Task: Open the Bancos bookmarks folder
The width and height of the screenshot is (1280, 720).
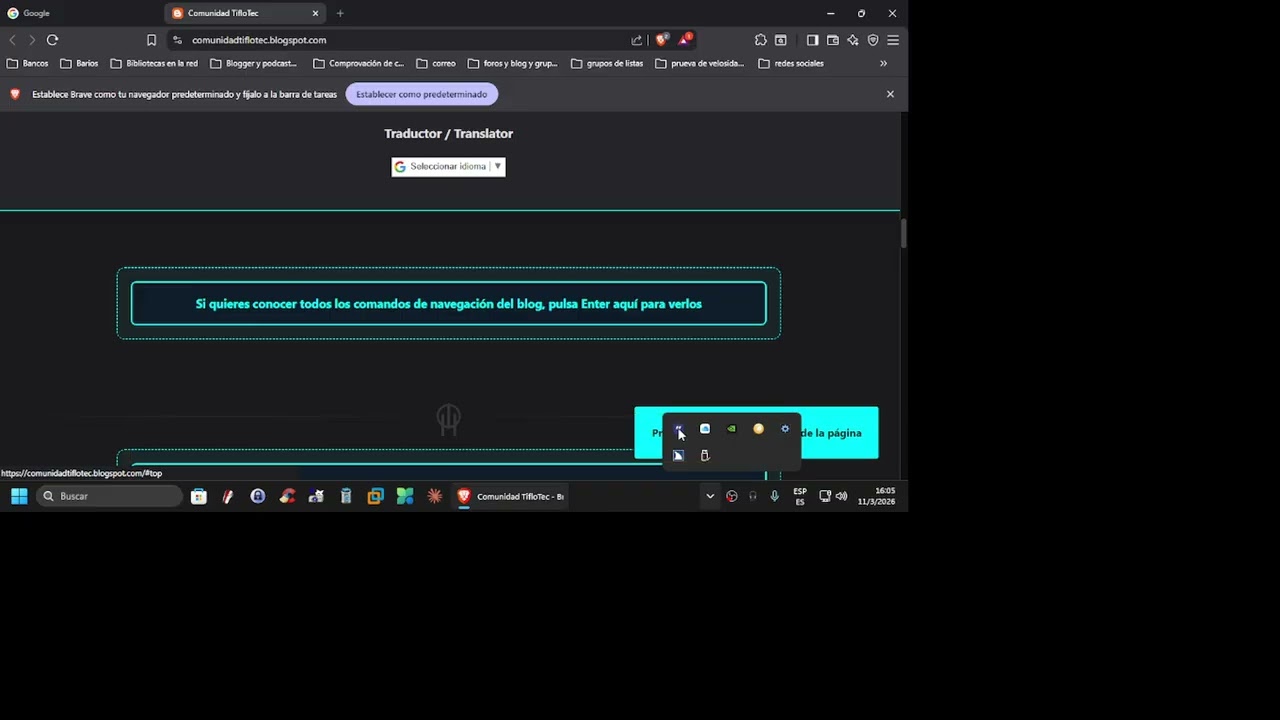Action: pos(27,63)
